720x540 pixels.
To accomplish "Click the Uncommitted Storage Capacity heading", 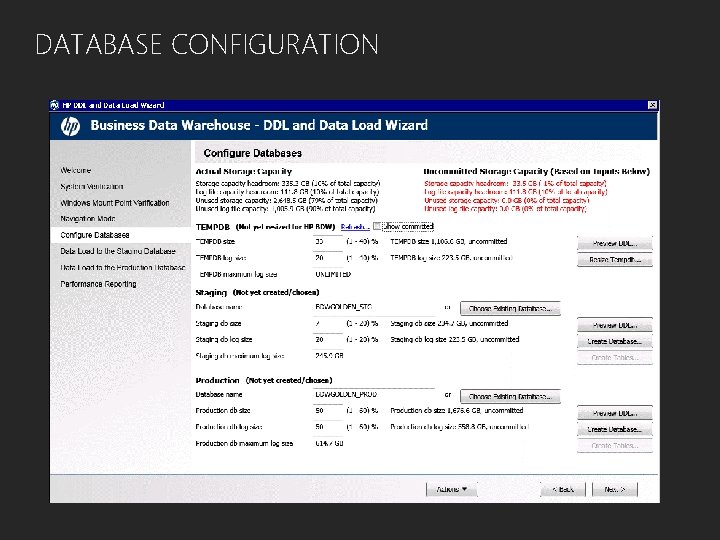I will [x=536, y=171].
